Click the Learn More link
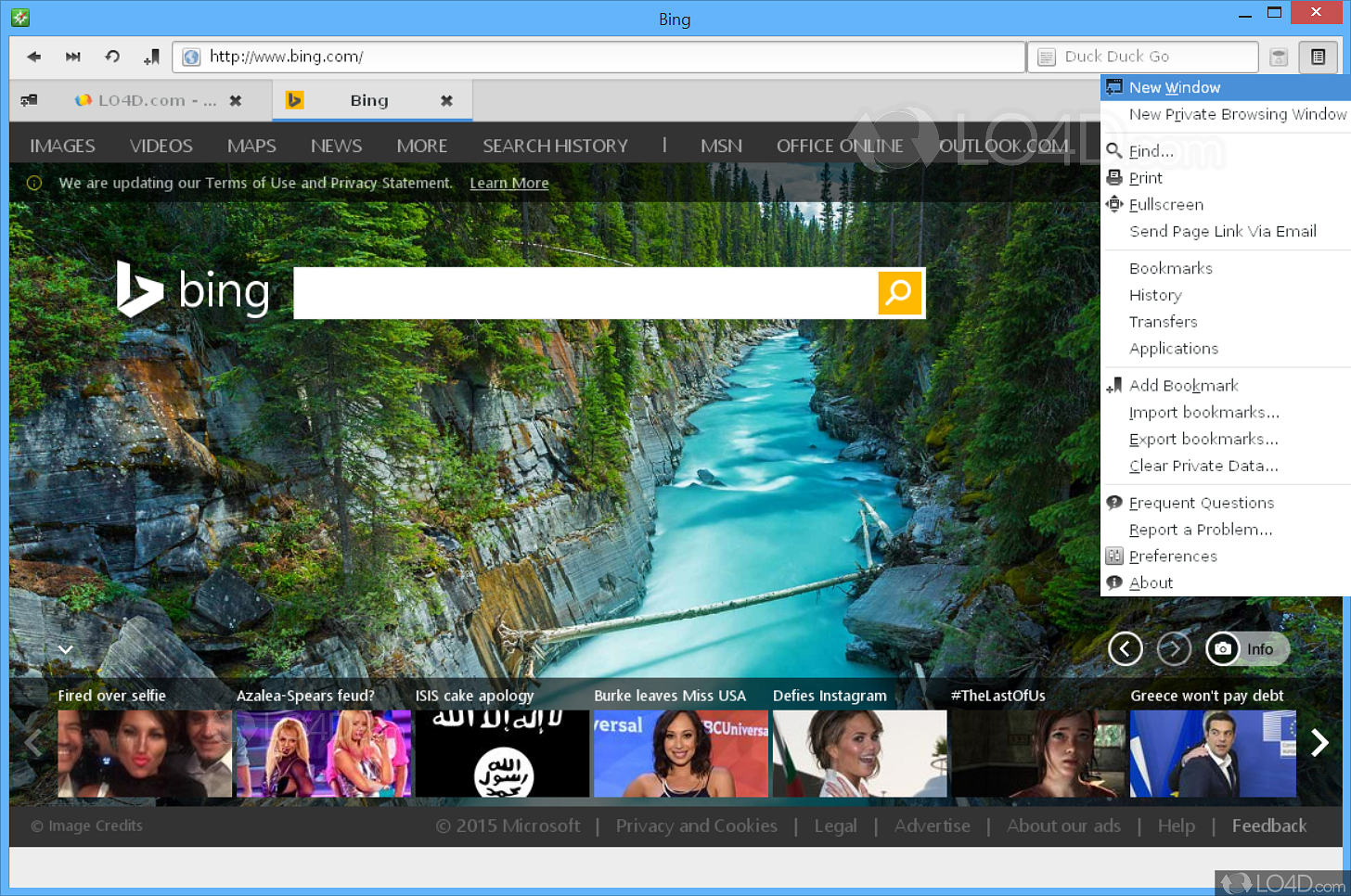The image size is (1351, 896). (x=509, y=183)
